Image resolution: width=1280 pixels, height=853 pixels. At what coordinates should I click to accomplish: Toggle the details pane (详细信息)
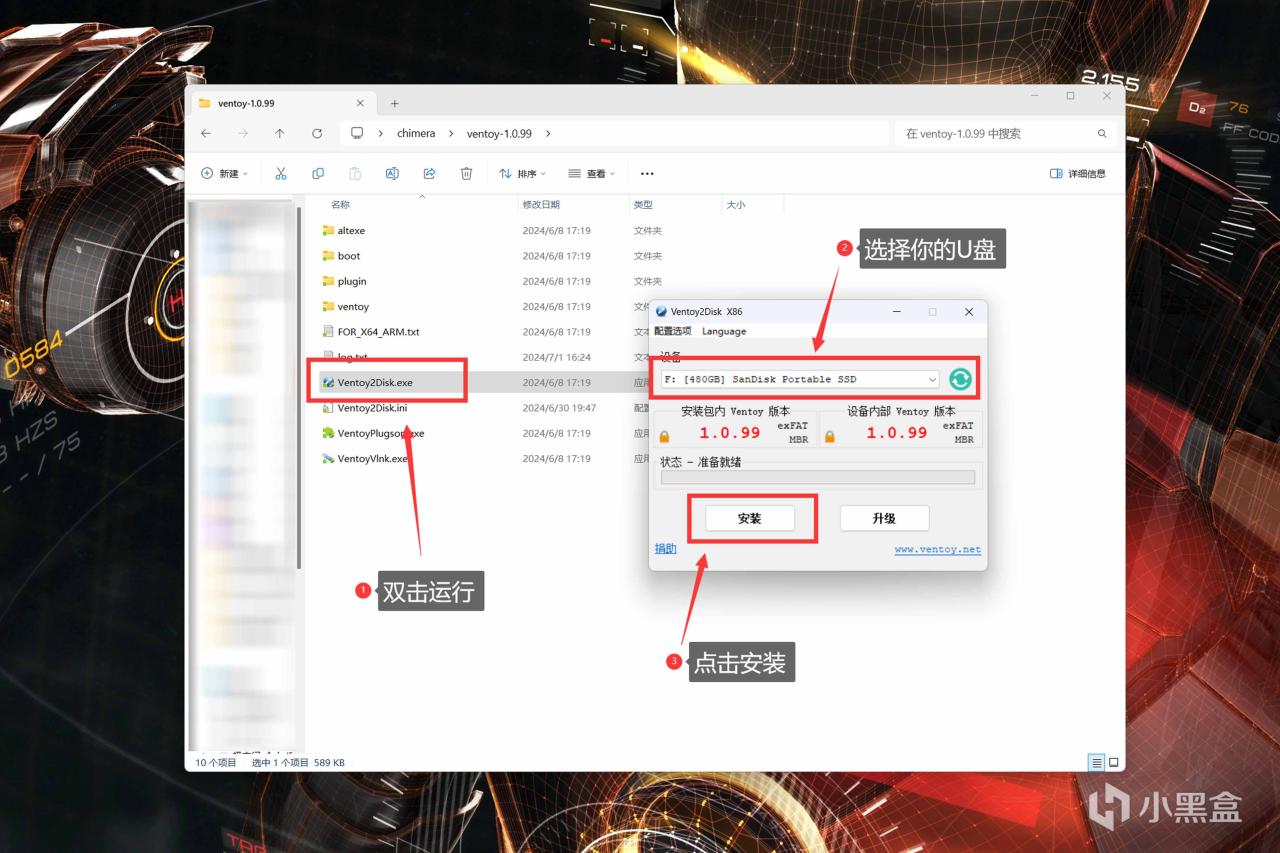click(1078, 173)
